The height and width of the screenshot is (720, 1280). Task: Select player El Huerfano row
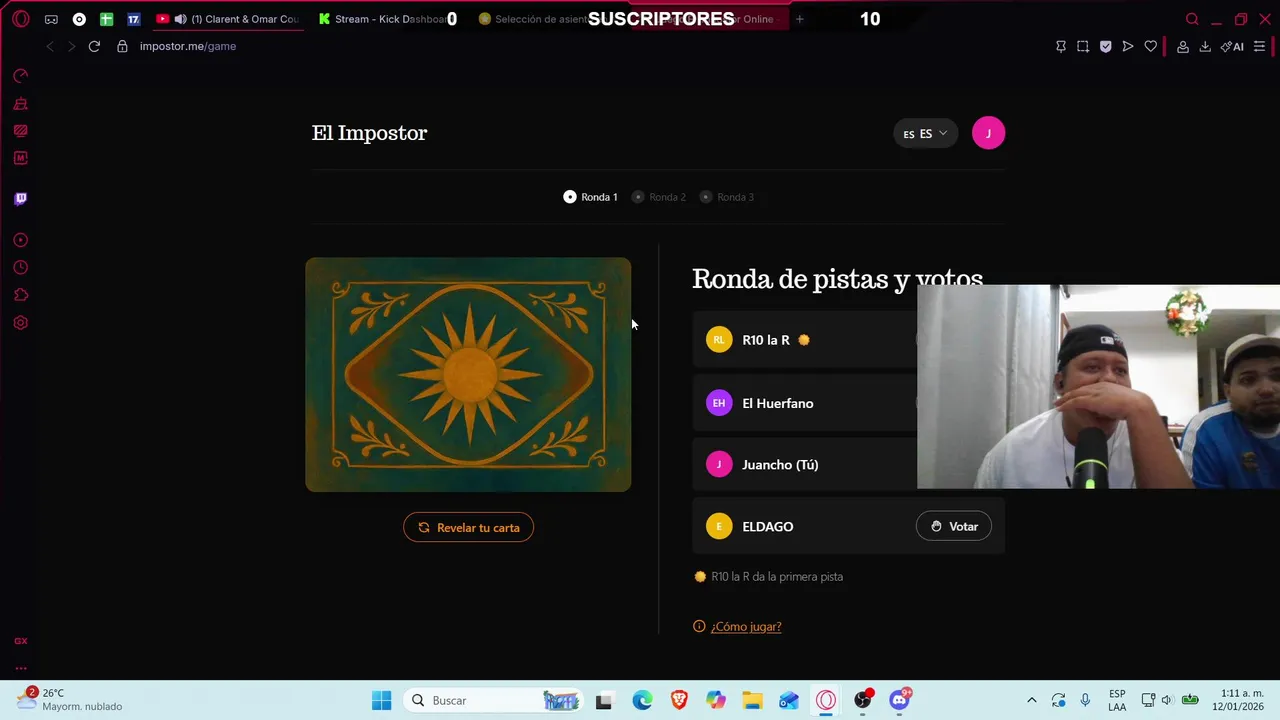point(804,403)
